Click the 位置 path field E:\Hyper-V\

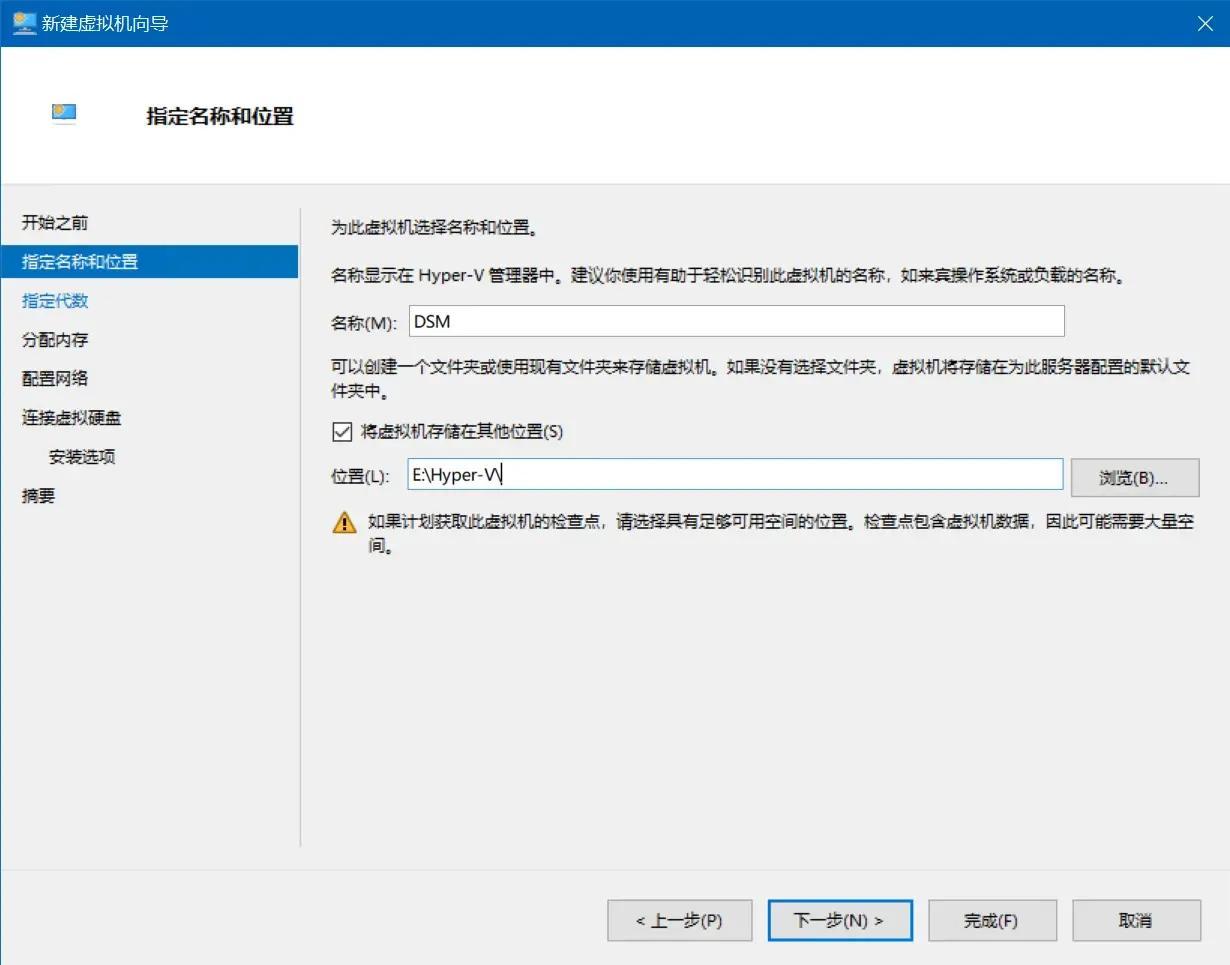(x=736, y=475)
